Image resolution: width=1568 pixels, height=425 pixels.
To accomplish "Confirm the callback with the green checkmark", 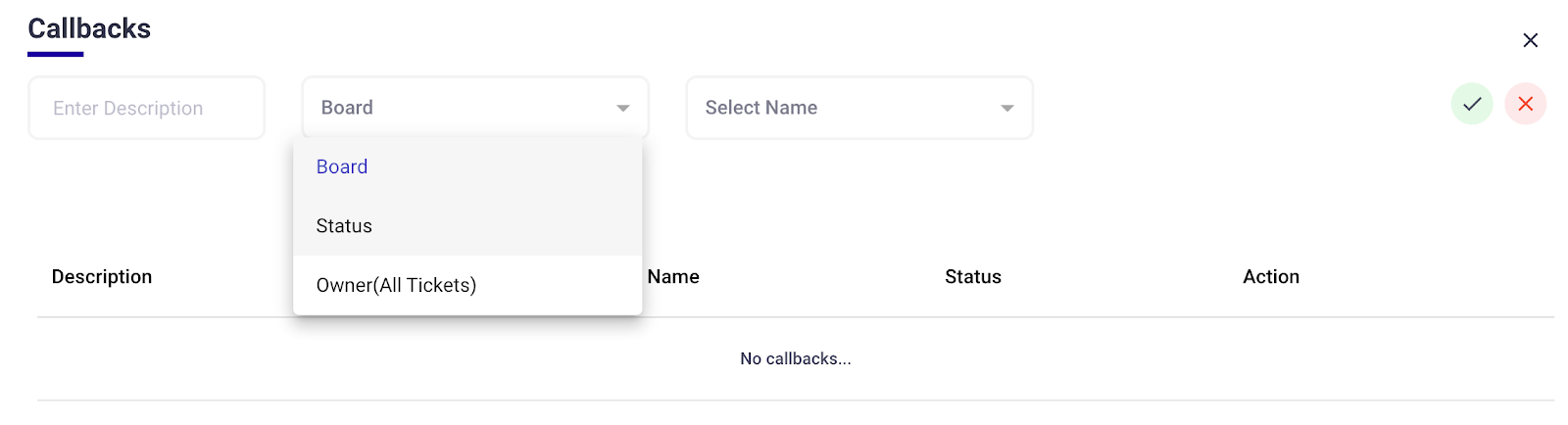I will [x=1471, y=104].
